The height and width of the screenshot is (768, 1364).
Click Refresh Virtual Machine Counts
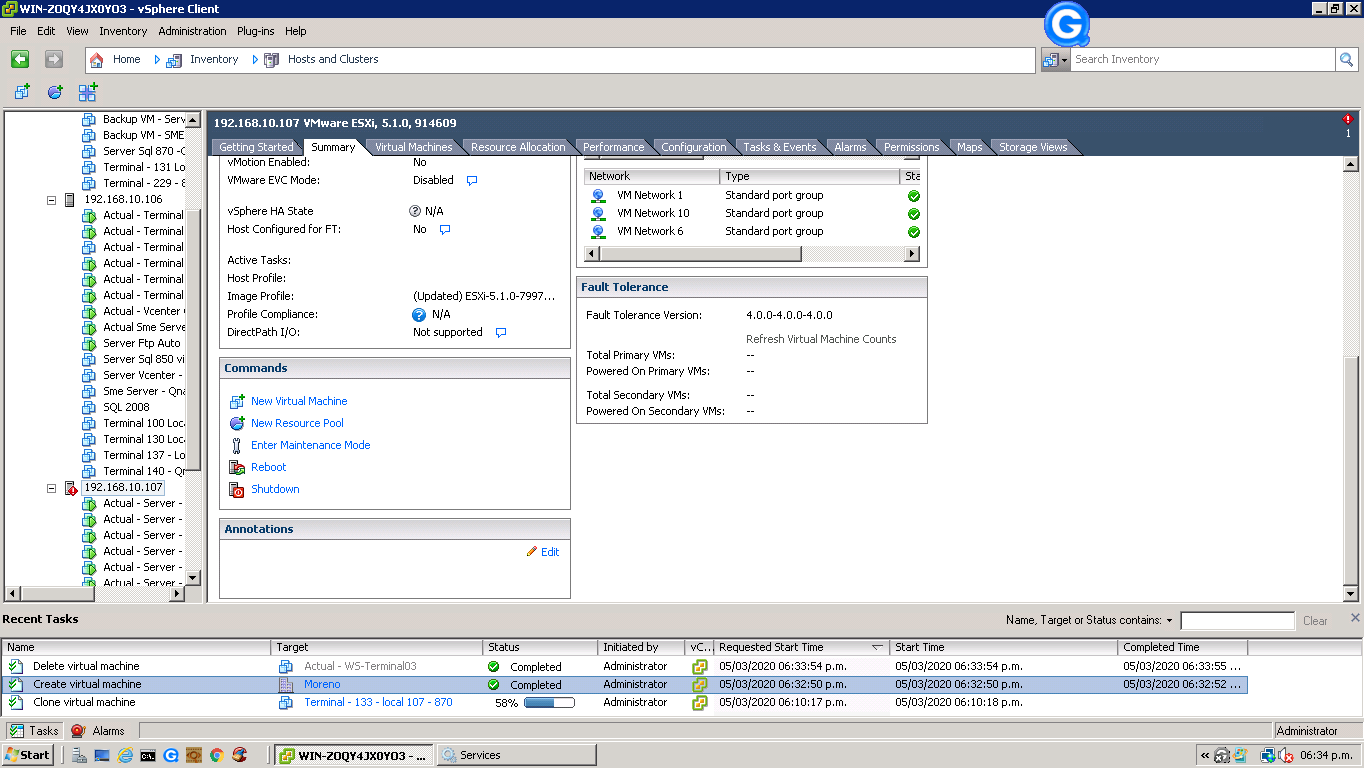point(821,339)
